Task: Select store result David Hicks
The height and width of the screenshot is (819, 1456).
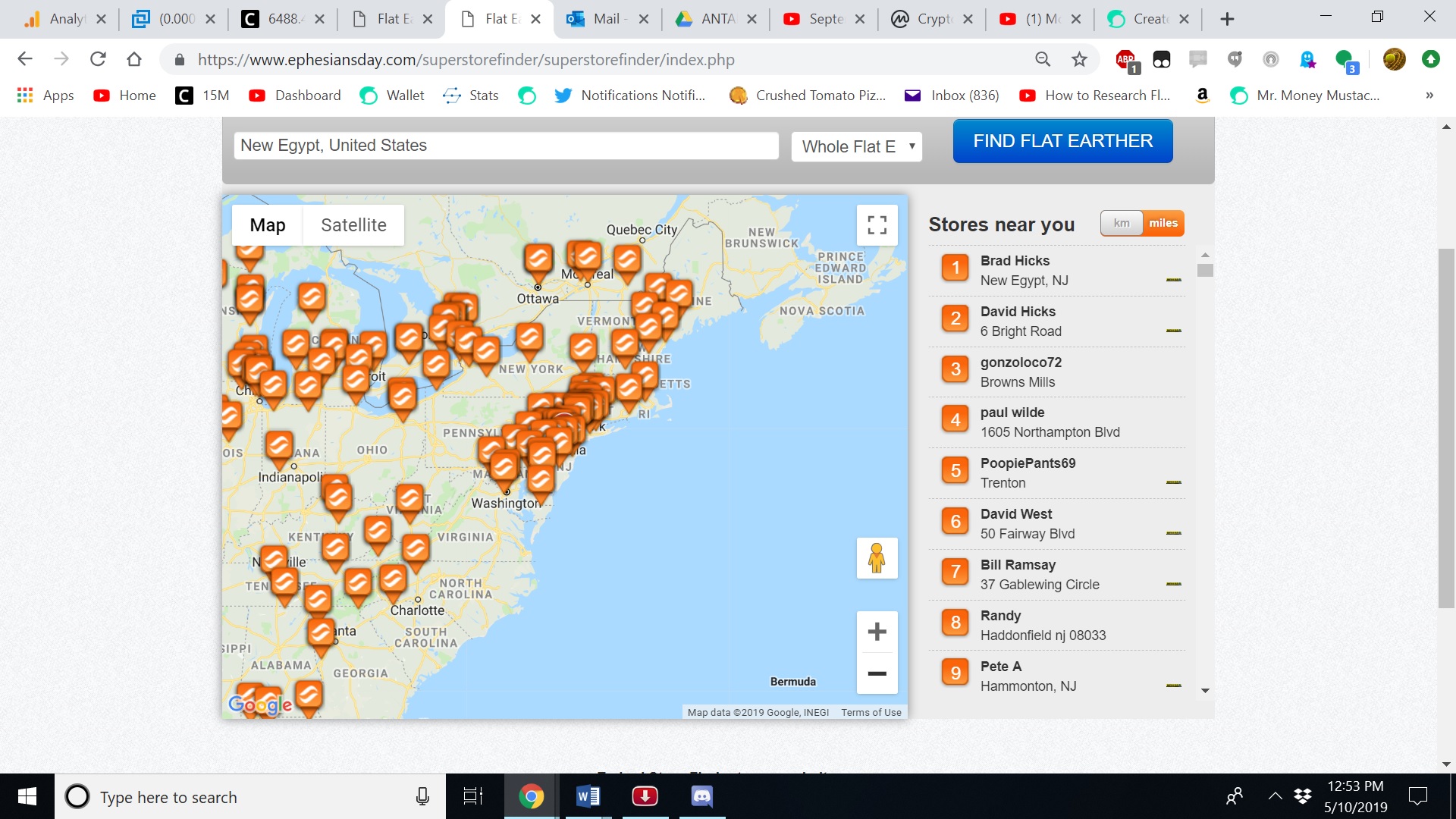Action: click(x=1057, y=322)
